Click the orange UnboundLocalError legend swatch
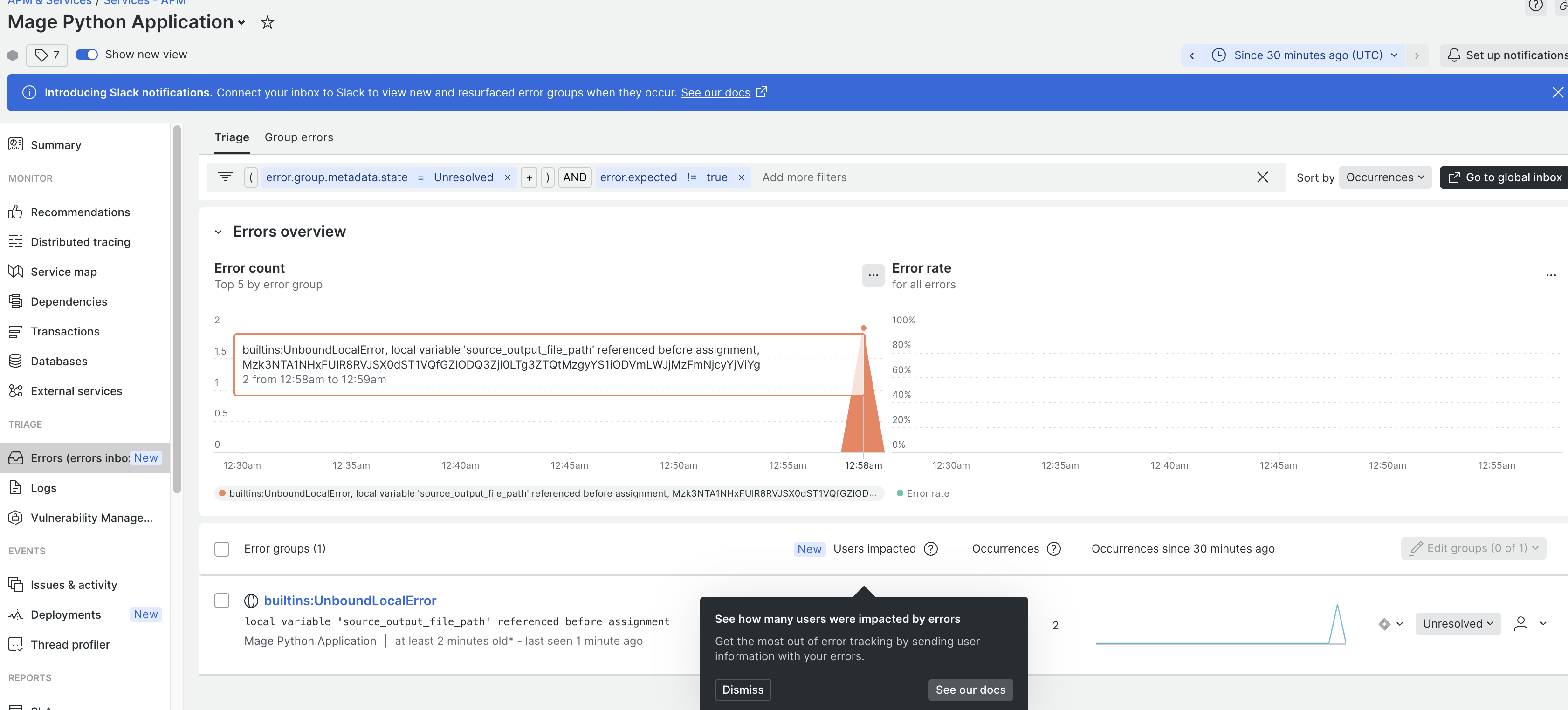Viewport: 1568px width, 710px height. coord(222,493)
